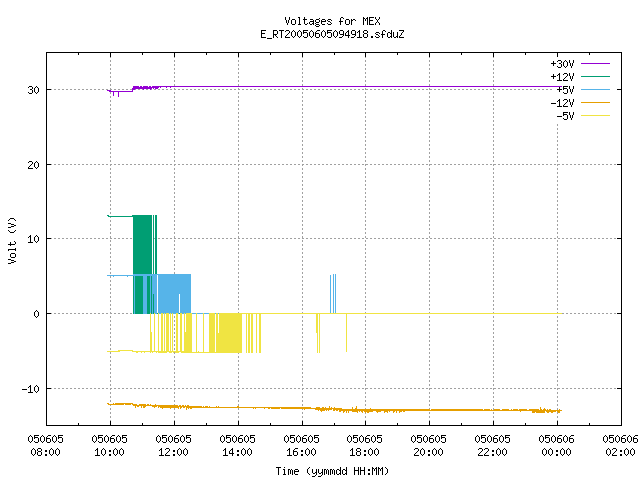This screenshot has height=480, width=640.
Task: Click the yellow -5V legend line sample
Action: click(596, 116)
